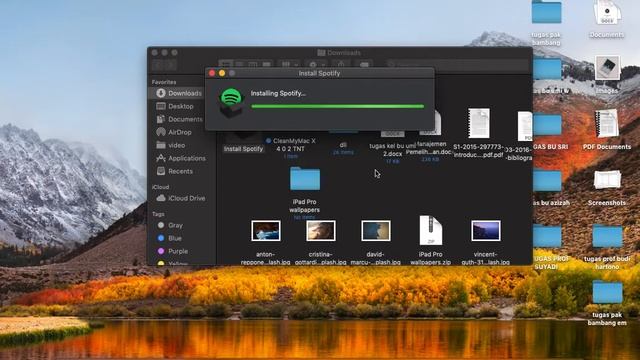640x360 pixels.
Task: Open Downloads in the Finder sidebar
Action: (x=181, y=93)
